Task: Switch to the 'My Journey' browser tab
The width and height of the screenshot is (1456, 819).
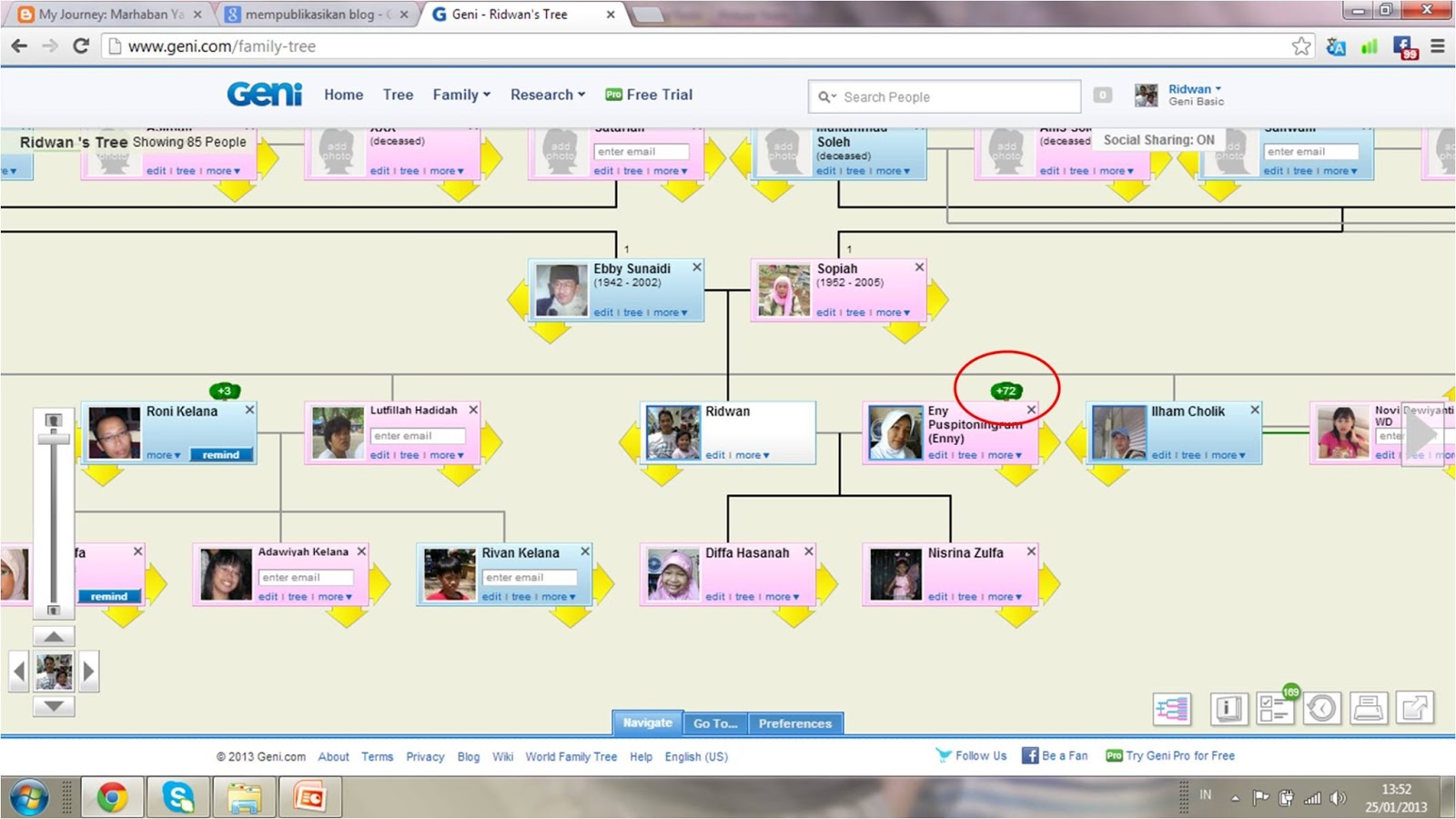Action: (110, 15)
